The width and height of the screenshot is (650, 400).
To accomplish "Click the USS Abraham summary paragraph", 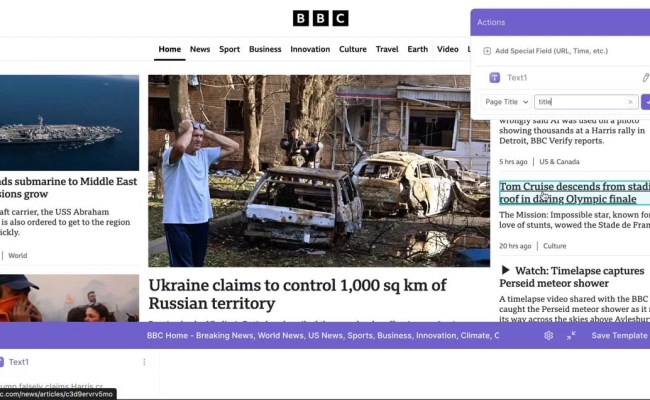I will click(x=65, y=222).
